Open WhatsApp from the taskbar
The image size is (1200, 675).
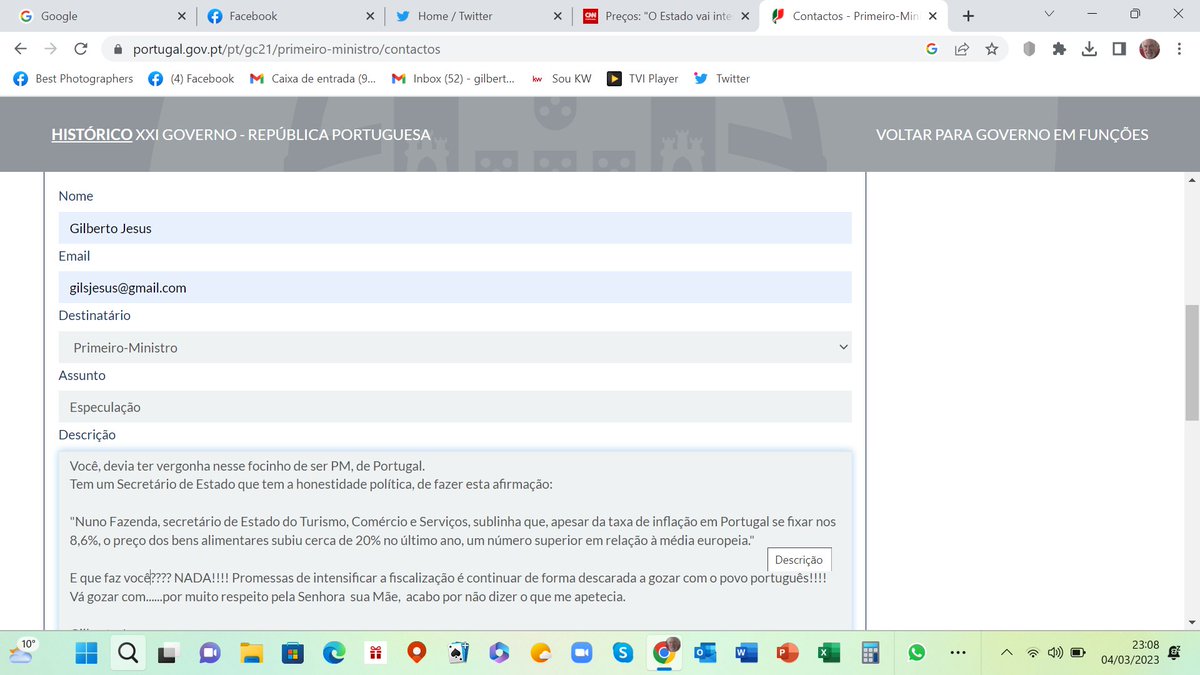[x=917, y=653]
